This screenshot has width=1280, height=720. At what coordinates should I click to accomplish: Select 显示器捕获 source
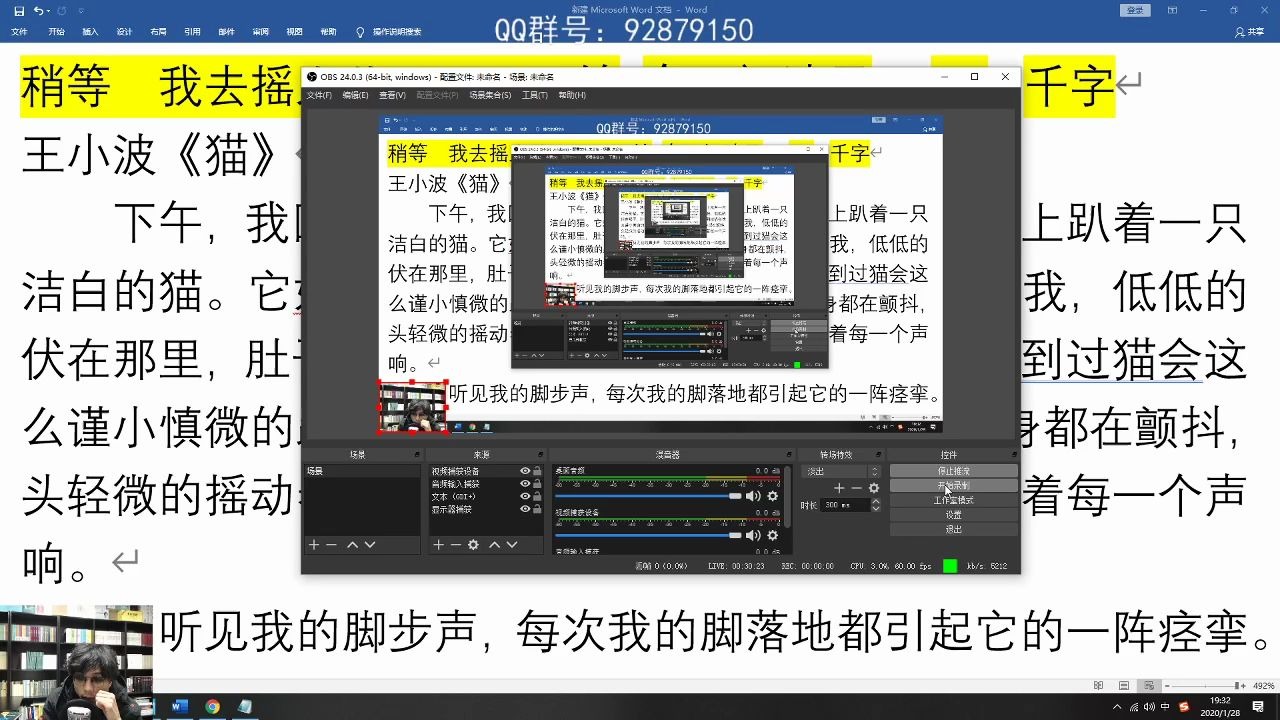(451, 509)
